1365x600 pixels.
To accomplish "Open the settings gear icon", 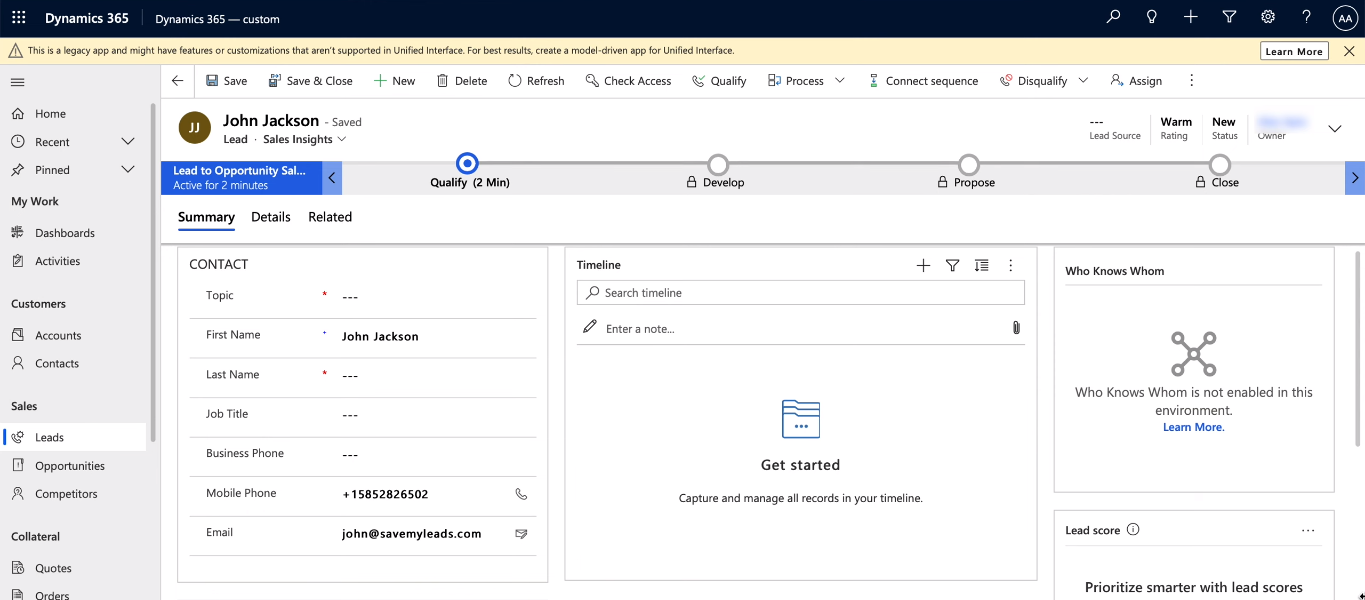I will [1268, 17].
